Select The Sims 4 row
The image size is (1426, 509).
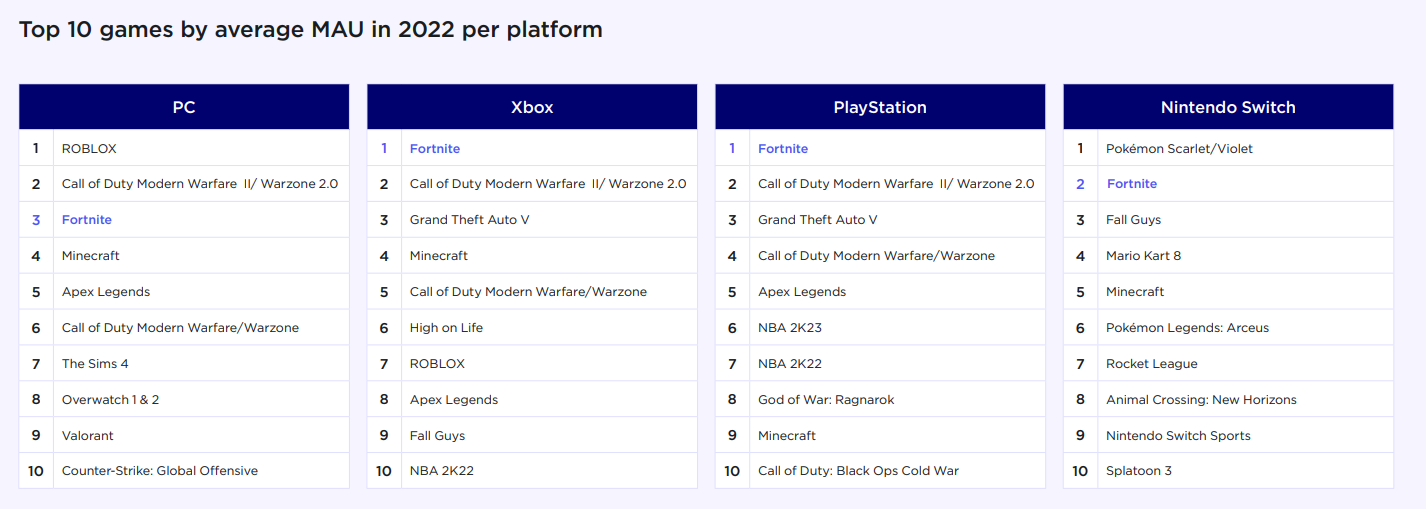(95, 364)
